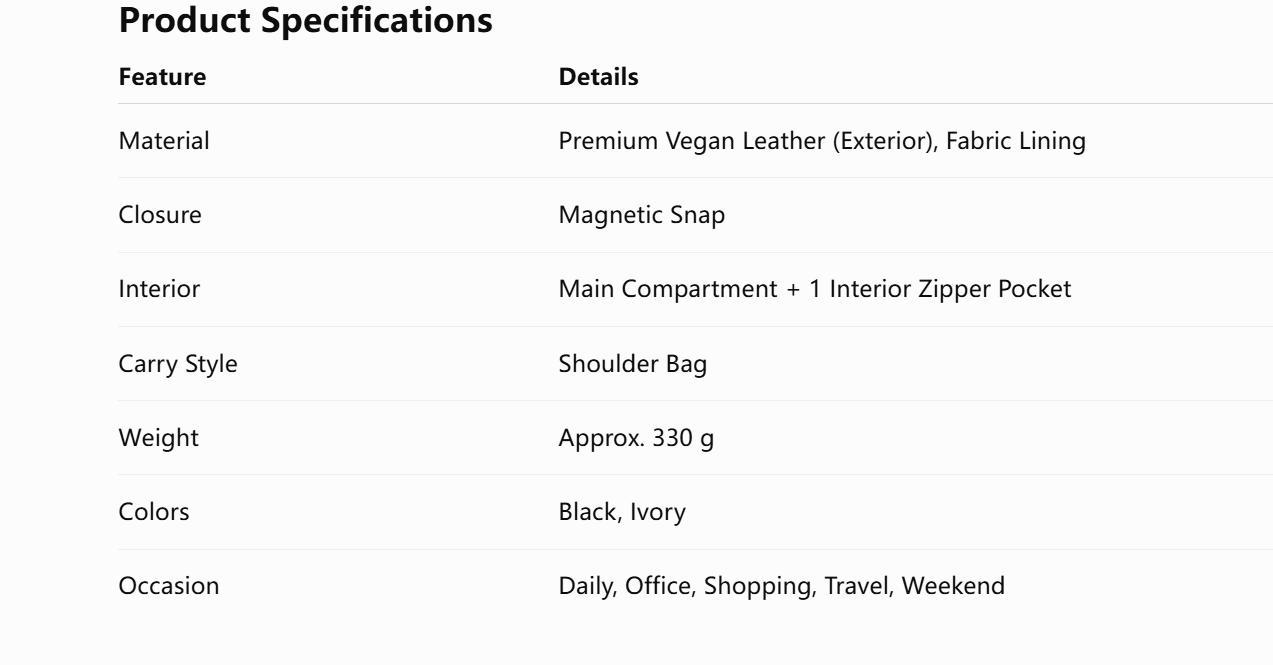Click the Occasion row label
Image resolution: width=1273 pixels, height=665 pixels.
point(169,587)
